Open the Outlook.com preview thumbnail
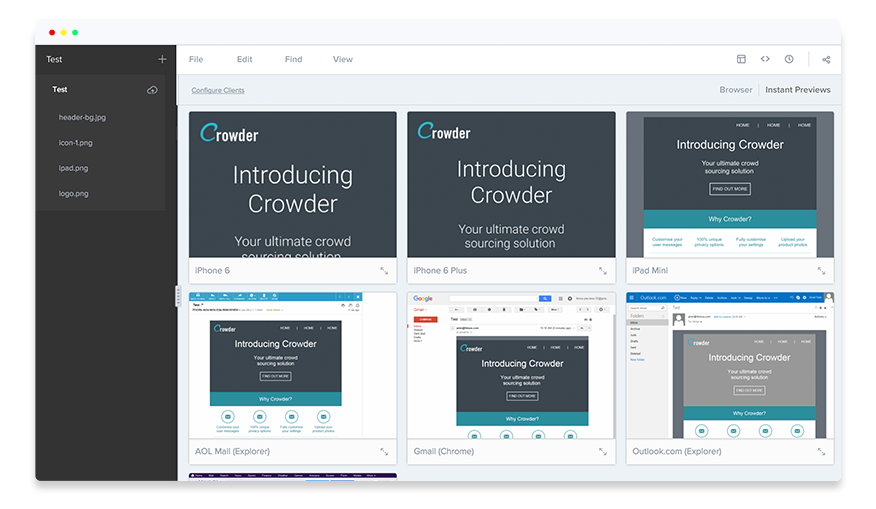Viewport: 876px width, 509px height. tap(730, 365)
